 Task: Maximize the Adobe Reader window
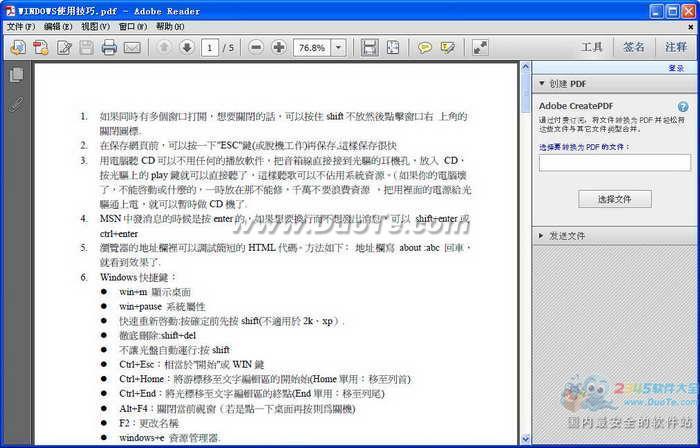point(673,11)
